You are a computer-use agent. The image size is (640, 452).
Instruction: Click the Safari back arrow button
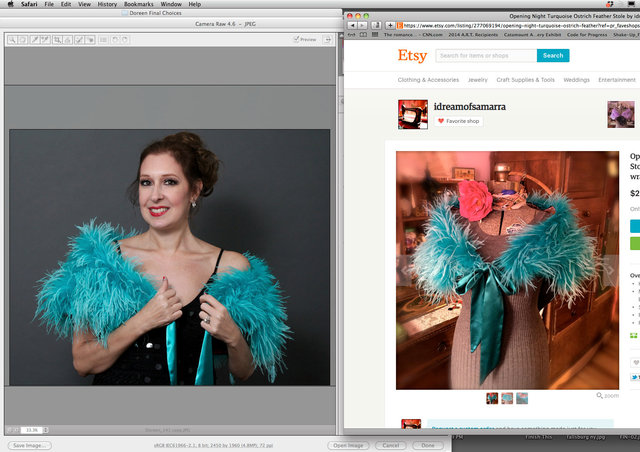[351, 24]
